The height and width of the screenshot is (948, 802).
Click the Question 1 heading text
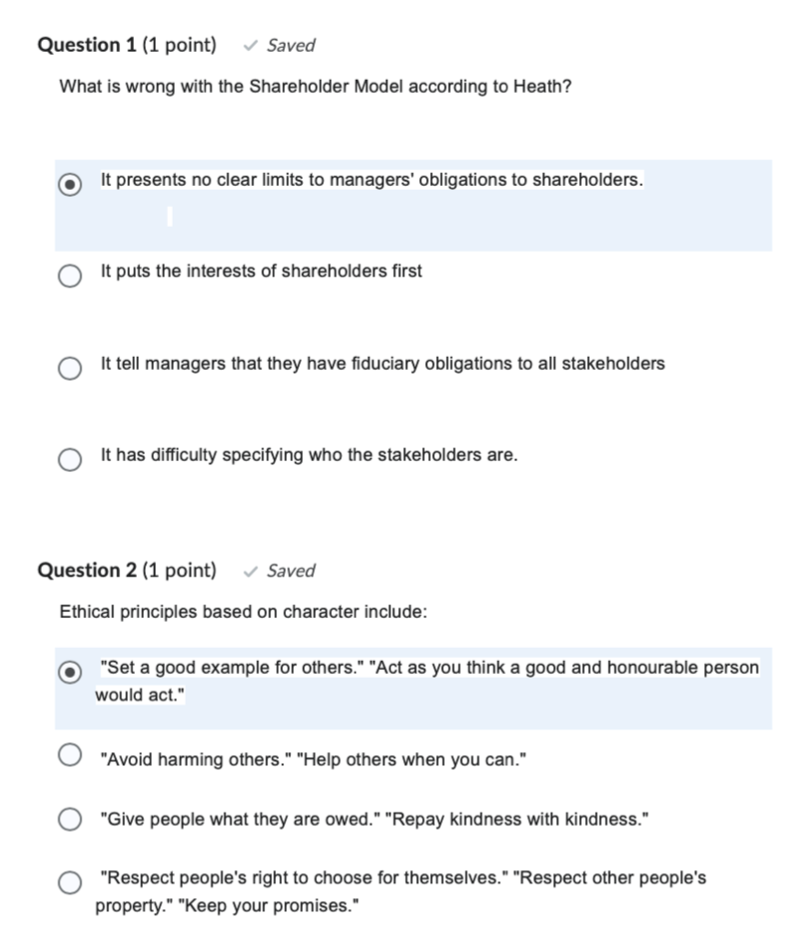[90, 44]
